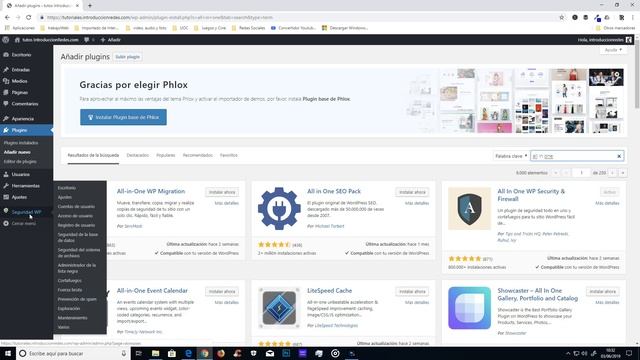Install All in One SEO Pack plugin
The image size is (640, 360).
412,192
